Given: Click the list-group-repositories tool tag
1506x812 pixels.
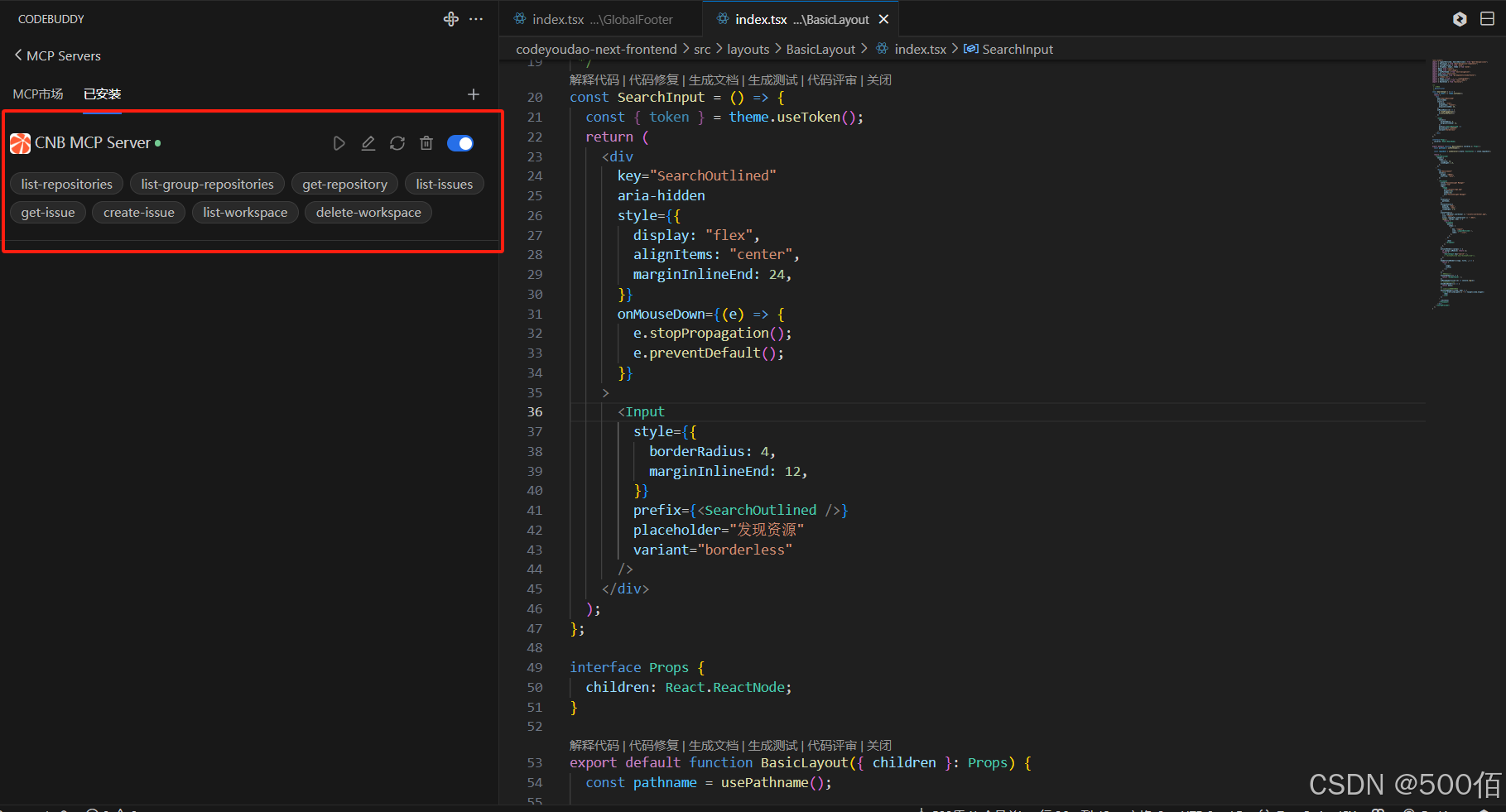Looking at the screenshot, I should coord(207,184).
